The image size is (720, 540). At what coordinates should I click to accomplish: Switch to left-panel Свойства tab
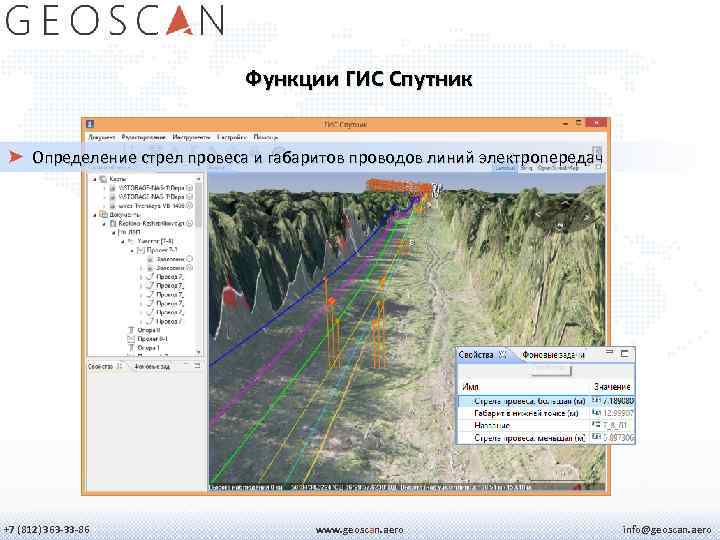[x=100, y=366]
